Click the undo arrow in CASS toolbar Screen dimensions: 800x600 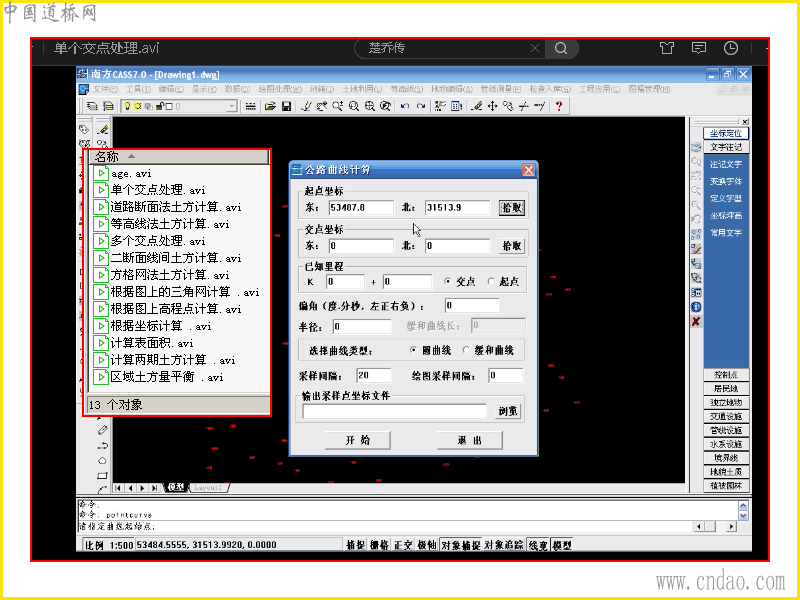405,106
